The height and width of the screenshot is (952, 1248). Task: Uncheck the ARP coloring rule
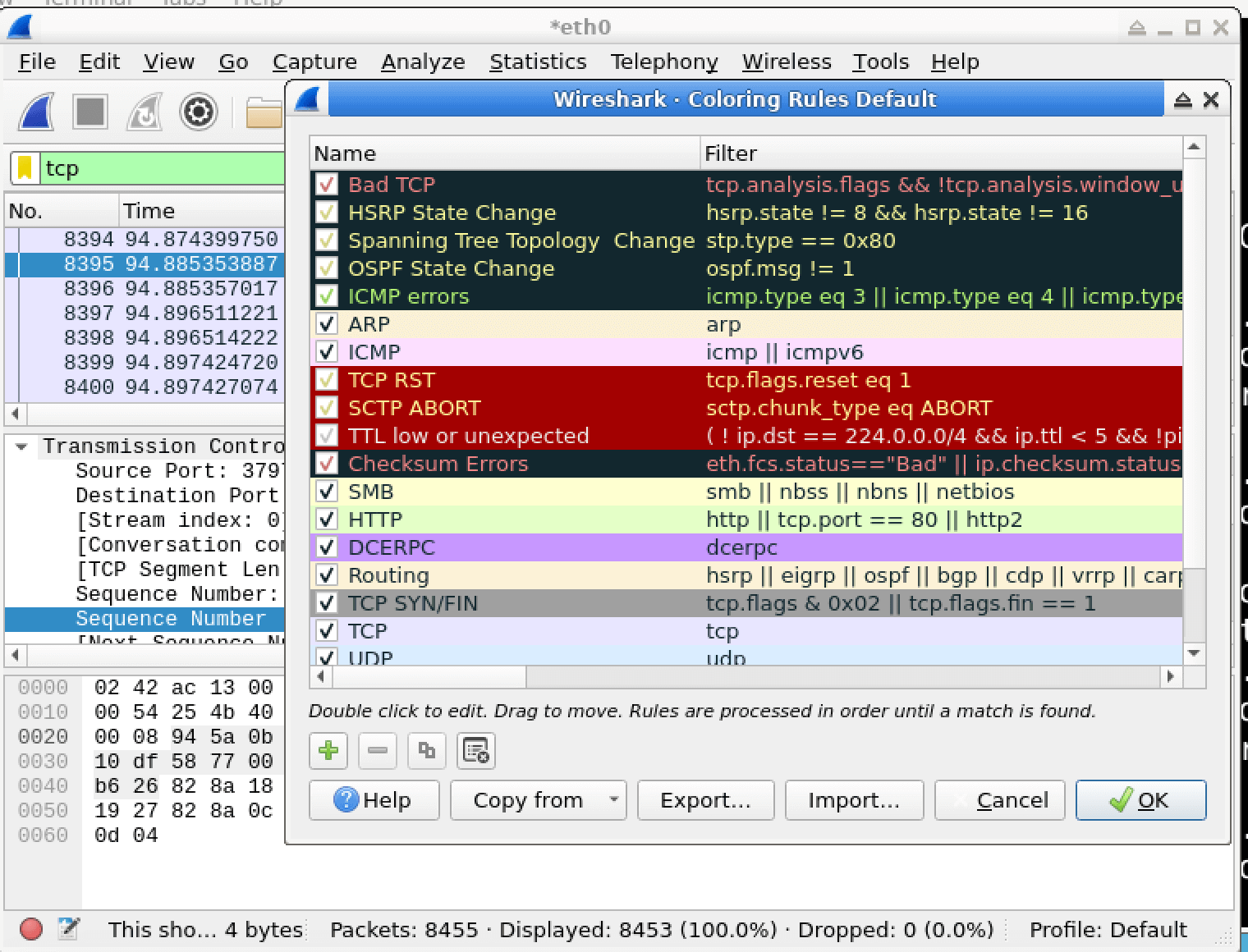pyautogui.click(x=327, y=324)
